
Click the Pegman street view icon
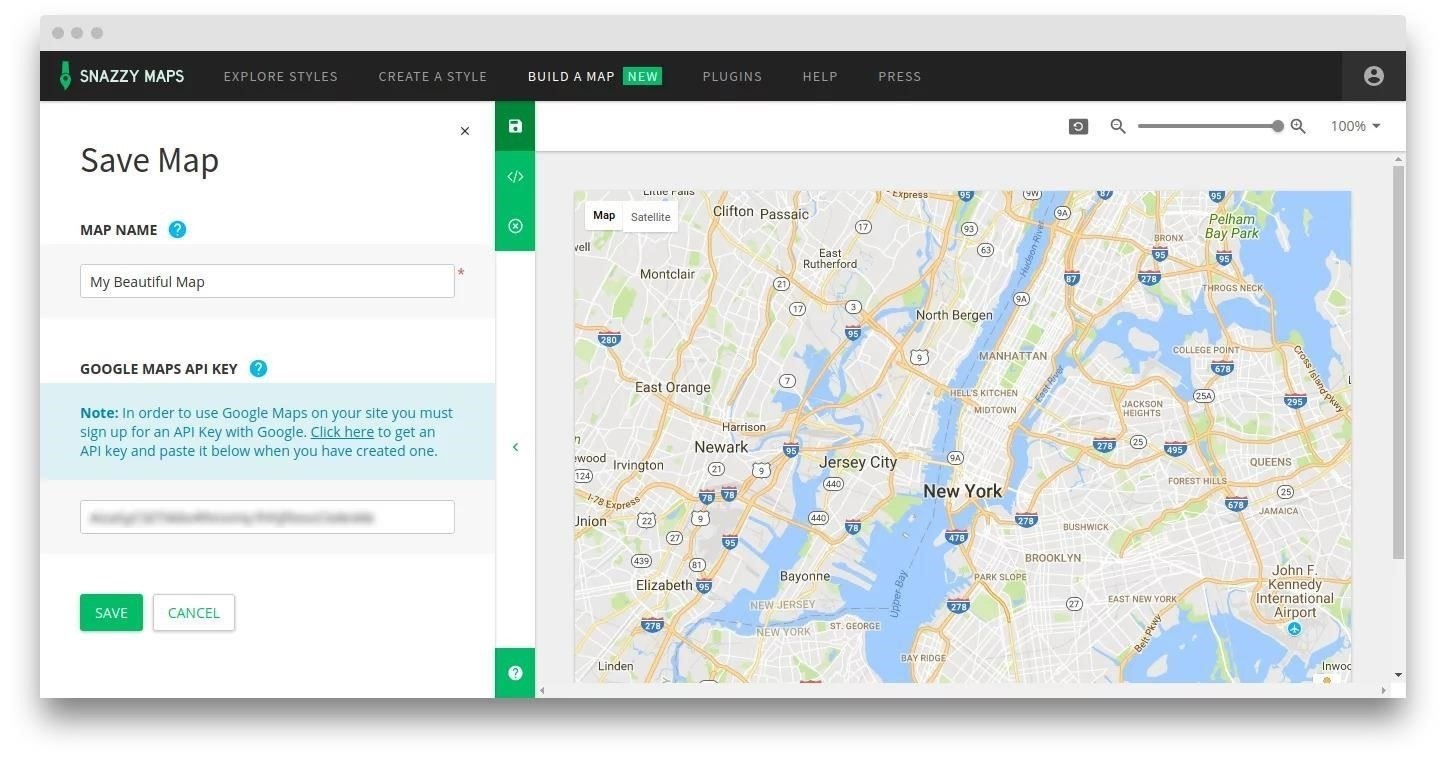[x=1327, y=681]
